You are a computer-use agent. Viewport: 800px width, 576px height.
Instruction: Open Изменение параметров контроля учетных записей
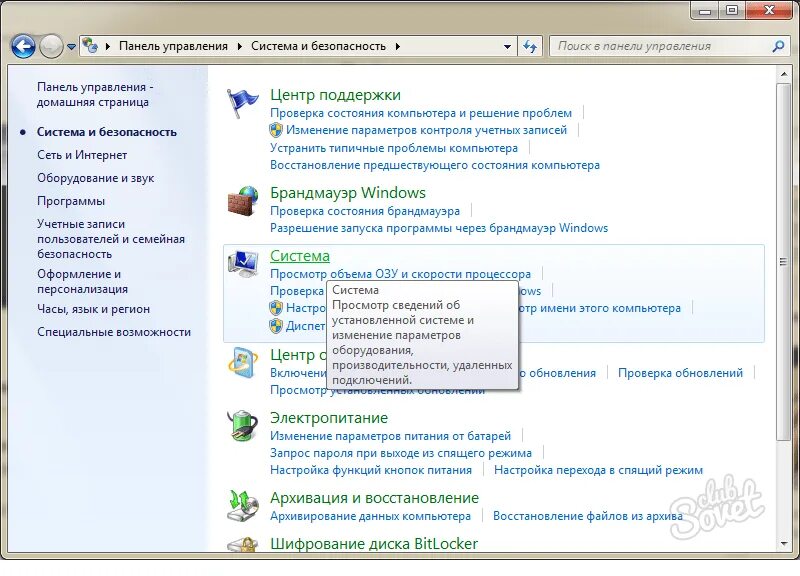coord(426,130)
